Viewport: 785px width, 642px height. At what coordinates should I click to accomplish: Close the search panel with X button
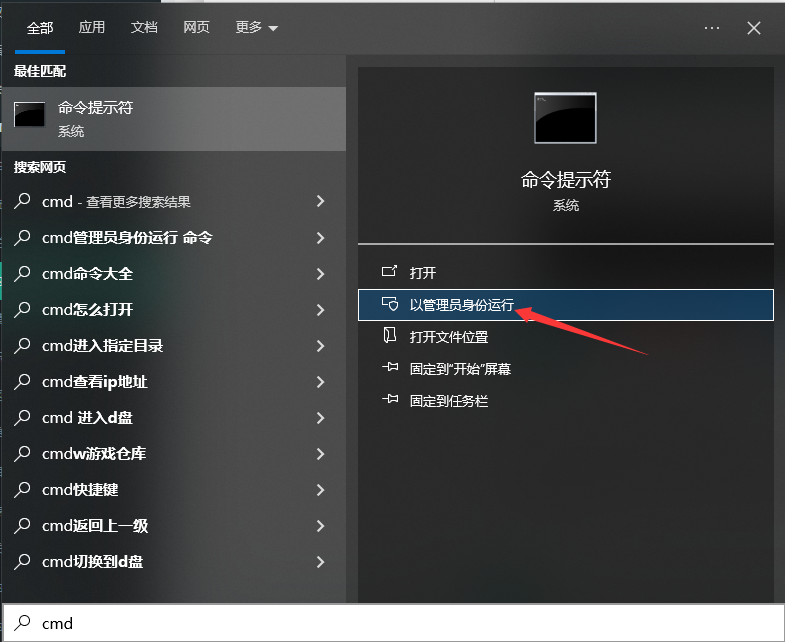tap(754, 28)
